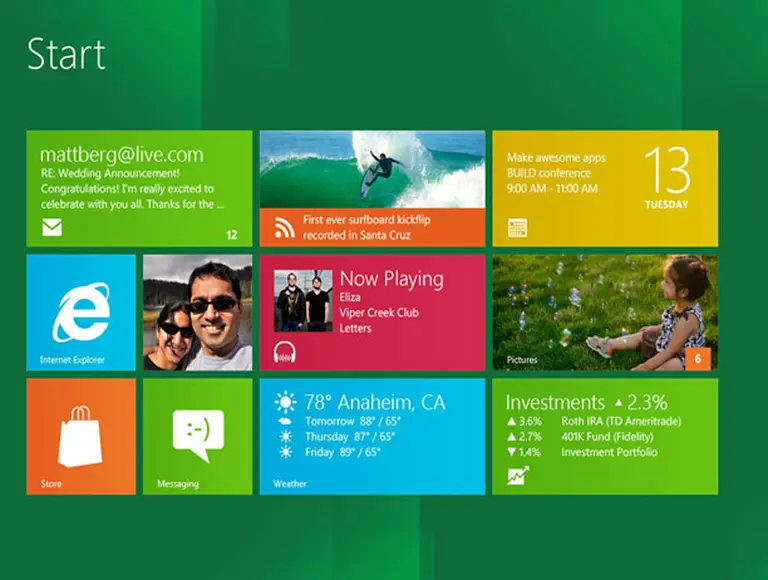Click the Eliza track name
Screen dimensions: 768x580
click(x=350, y=297)
